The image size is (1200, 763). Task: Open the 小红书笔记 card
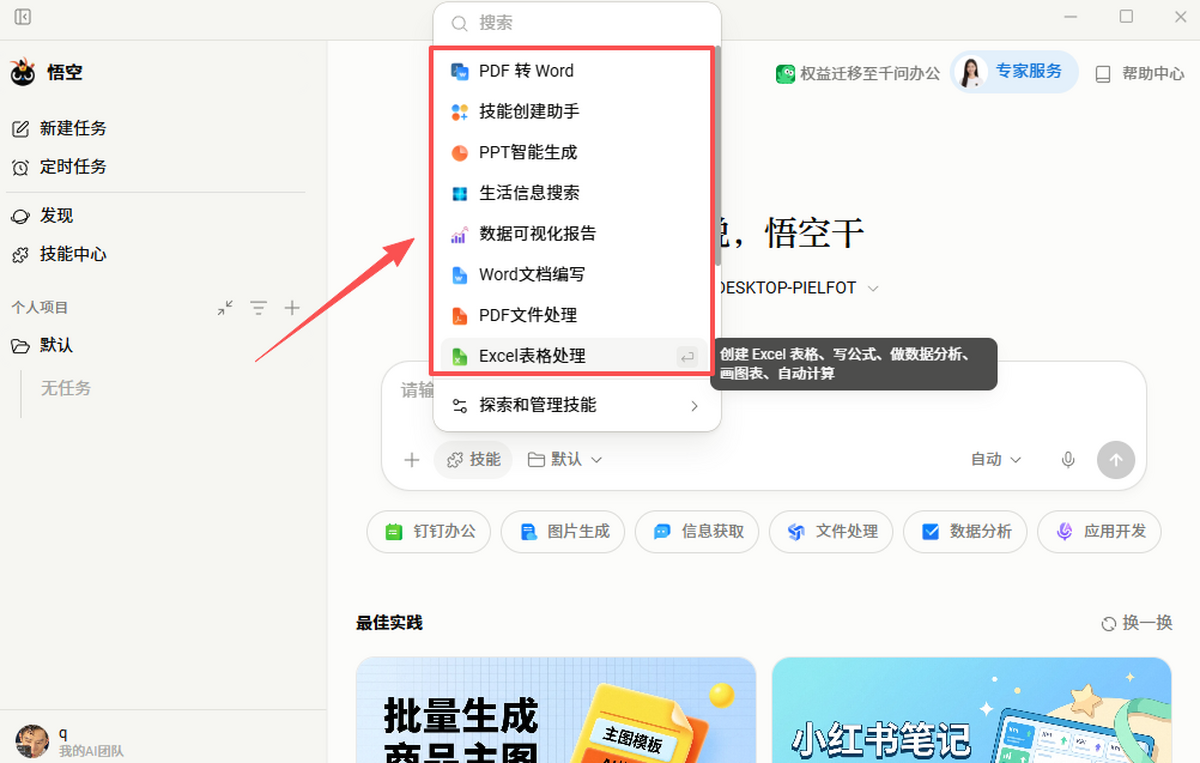click(x=971, y=710)
